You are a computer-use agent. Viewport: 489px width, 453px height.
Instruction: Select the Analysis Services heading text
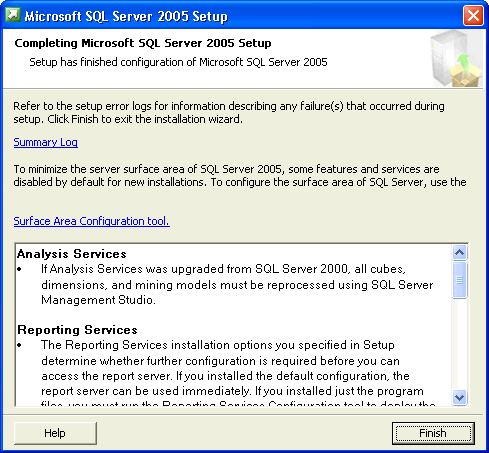(72, 254)
